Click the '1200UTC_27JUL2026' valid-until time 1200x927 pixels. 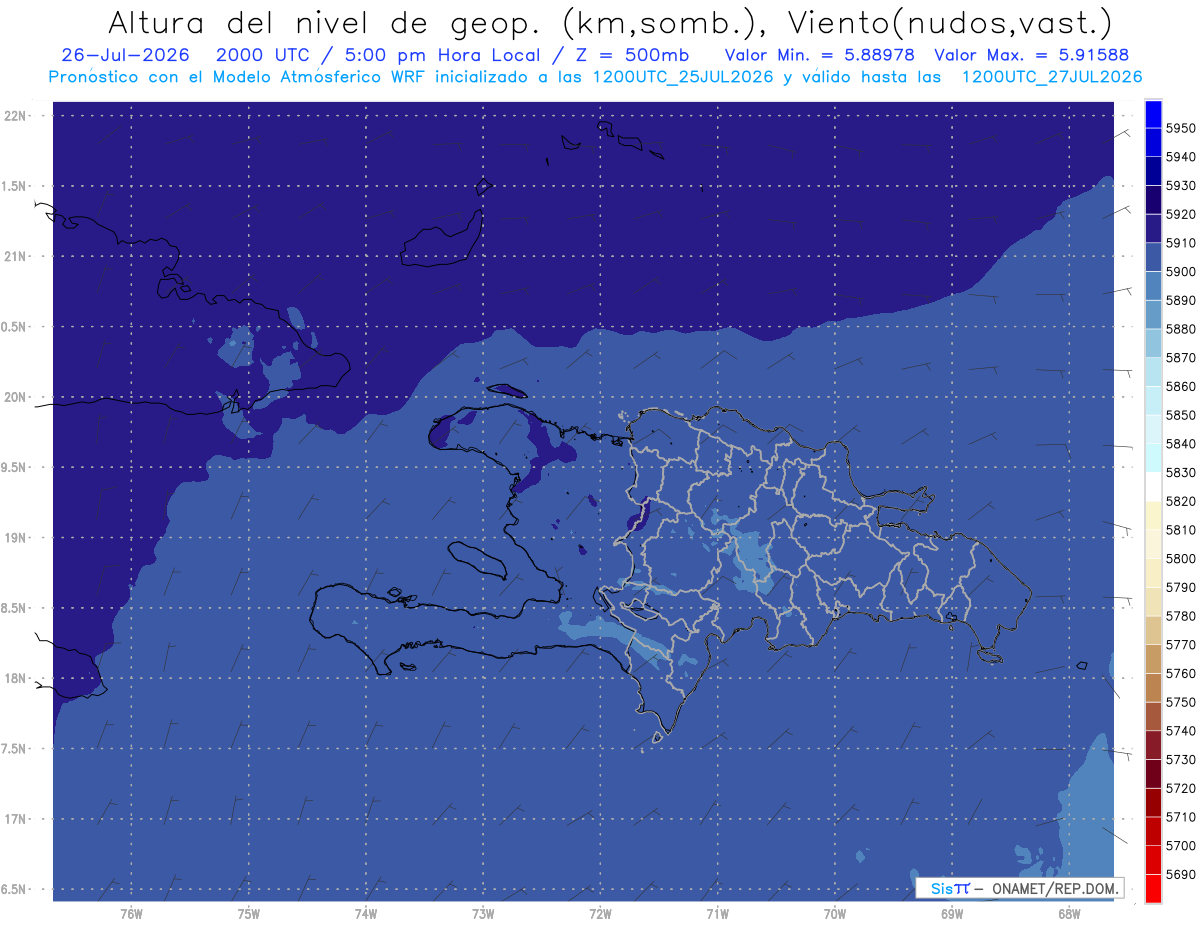[x=1052, y=77]
